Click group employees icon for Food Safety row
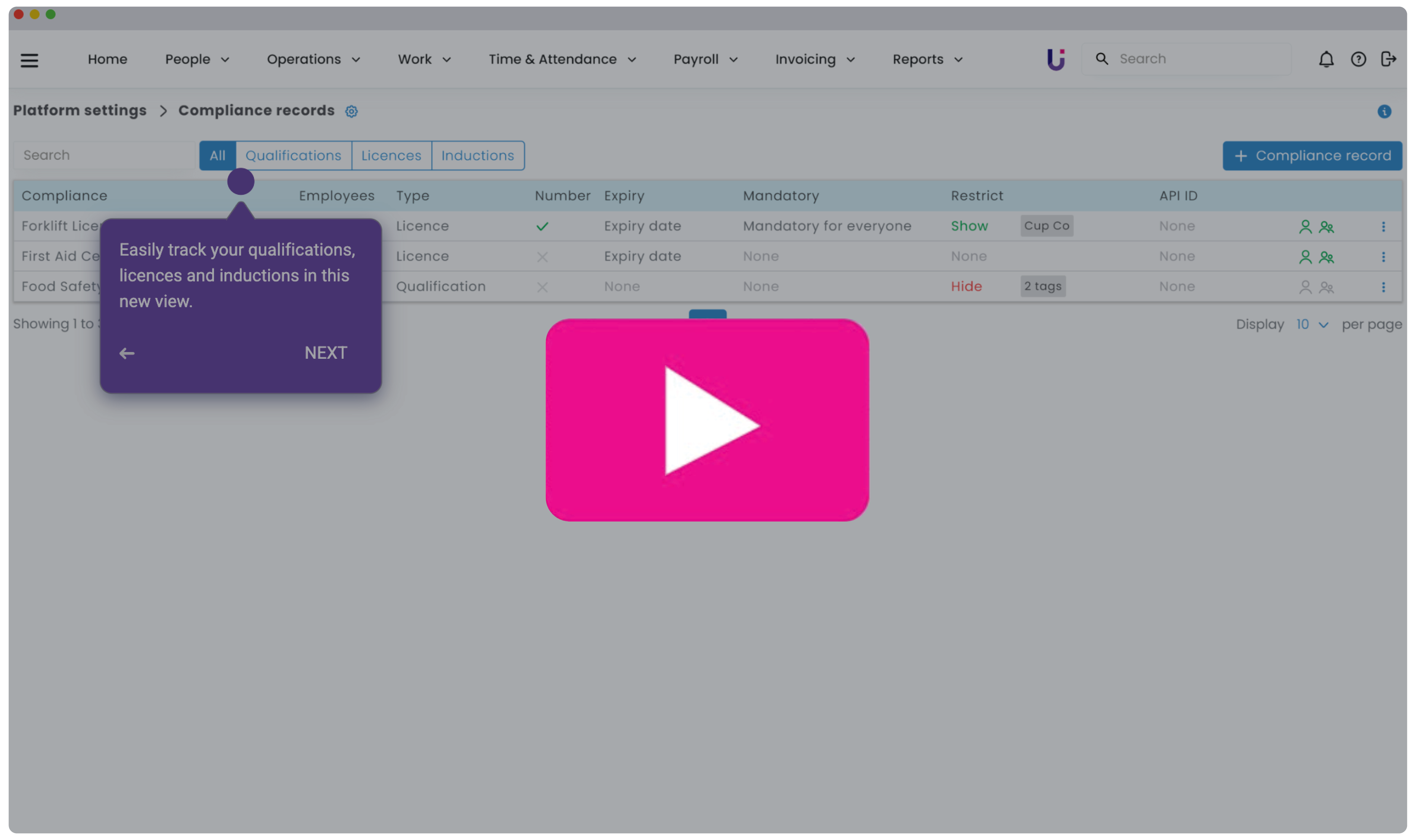1416x840 pixels. point(1326,287)
